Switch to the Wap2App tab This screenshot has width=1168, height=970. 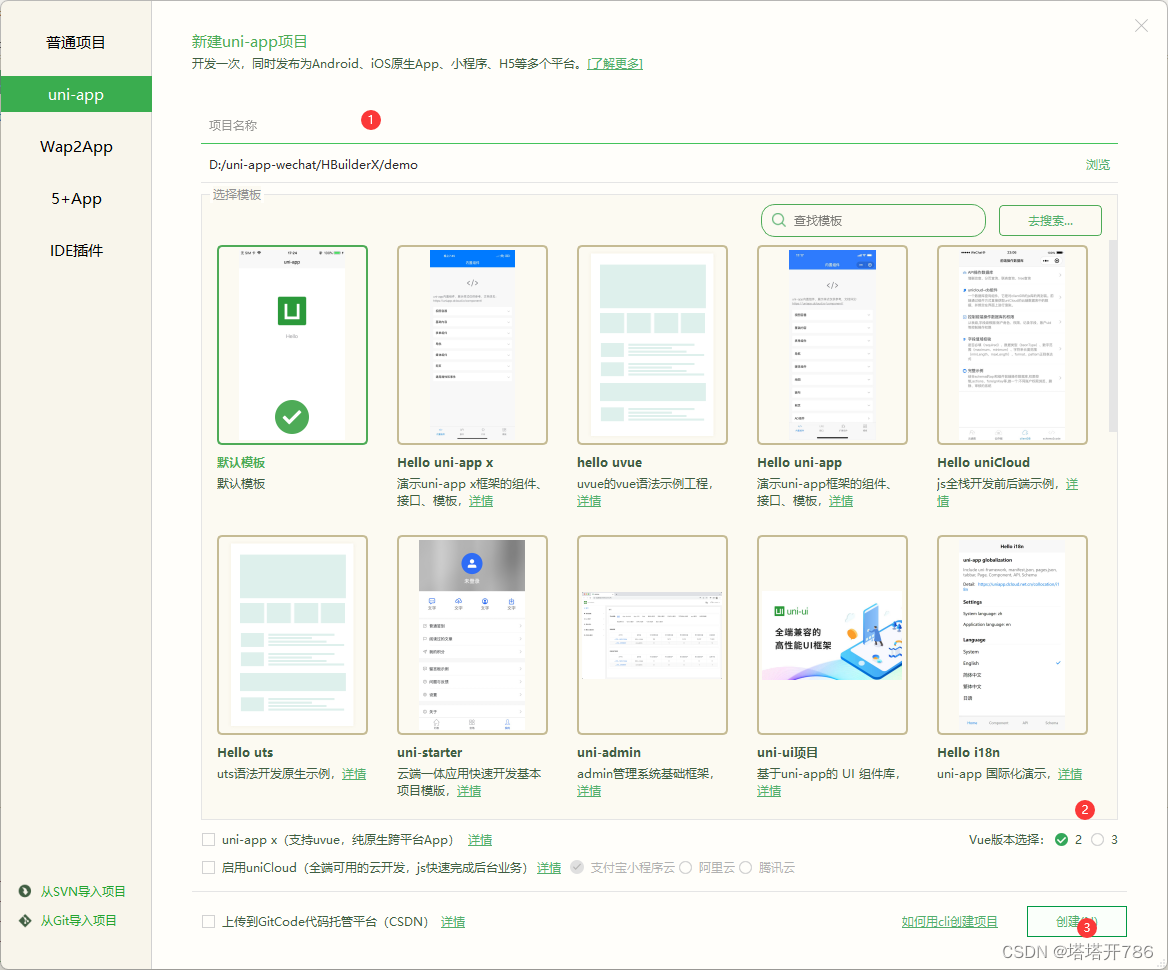75,146
